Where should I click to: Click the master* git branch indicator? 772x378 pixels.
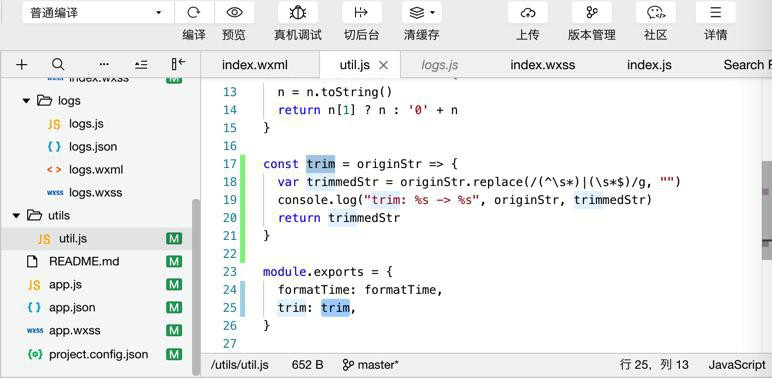370,365
